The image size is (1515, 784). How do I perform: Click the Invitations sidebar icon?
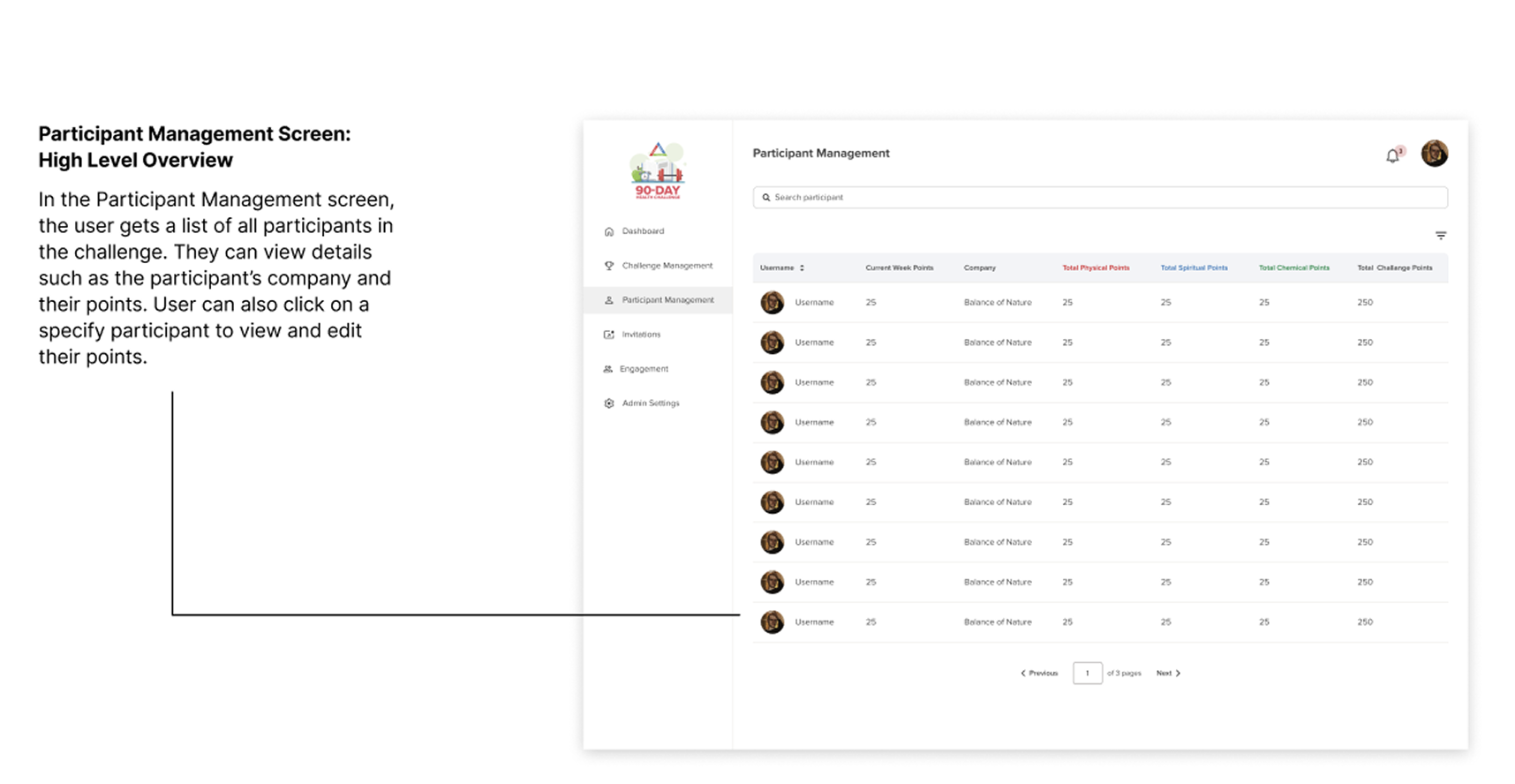point(608,335)
